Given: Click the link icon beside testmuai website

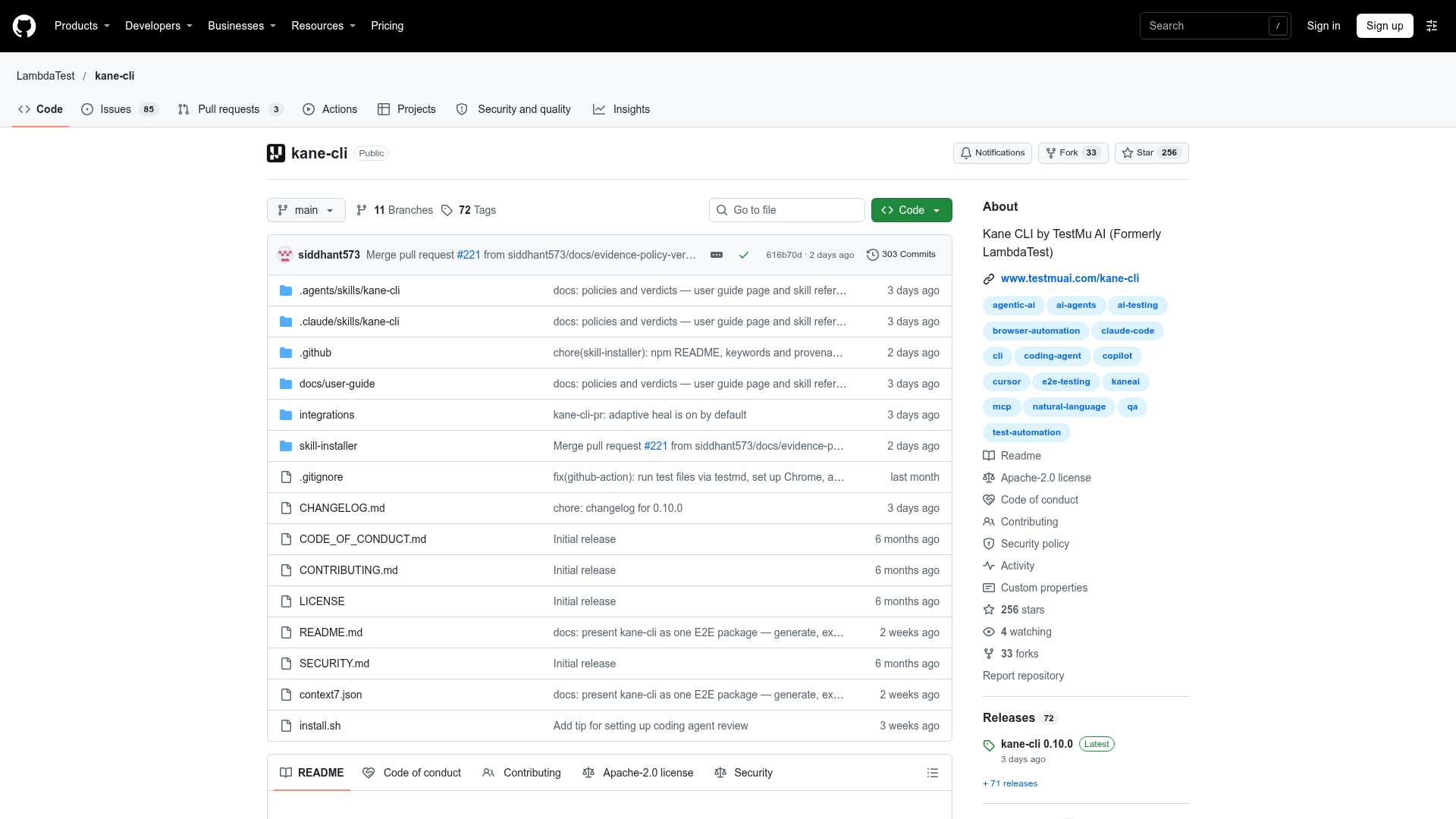Looking at the screenshot, I should click(x=989, y=279).
